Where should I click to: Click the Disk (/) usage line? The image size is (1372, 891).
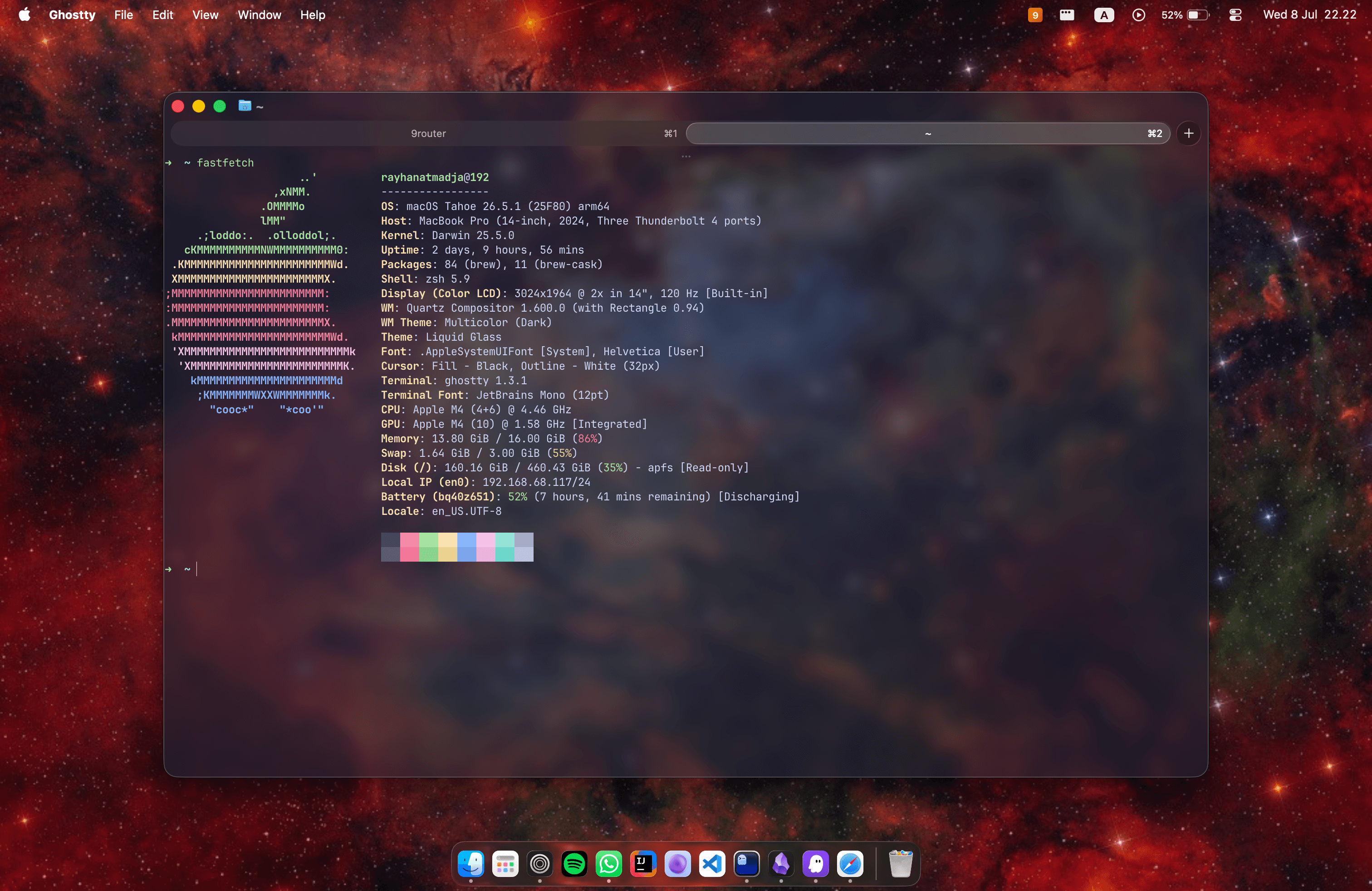pyautogui.click(x=565, y=468)
